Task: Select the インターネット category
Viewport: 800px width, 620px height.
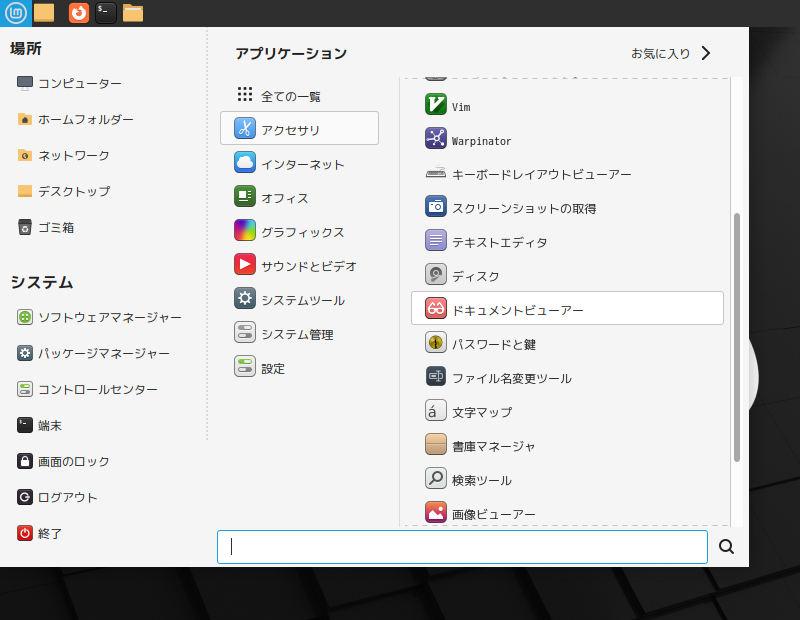Action: click(x=299, y=164)
